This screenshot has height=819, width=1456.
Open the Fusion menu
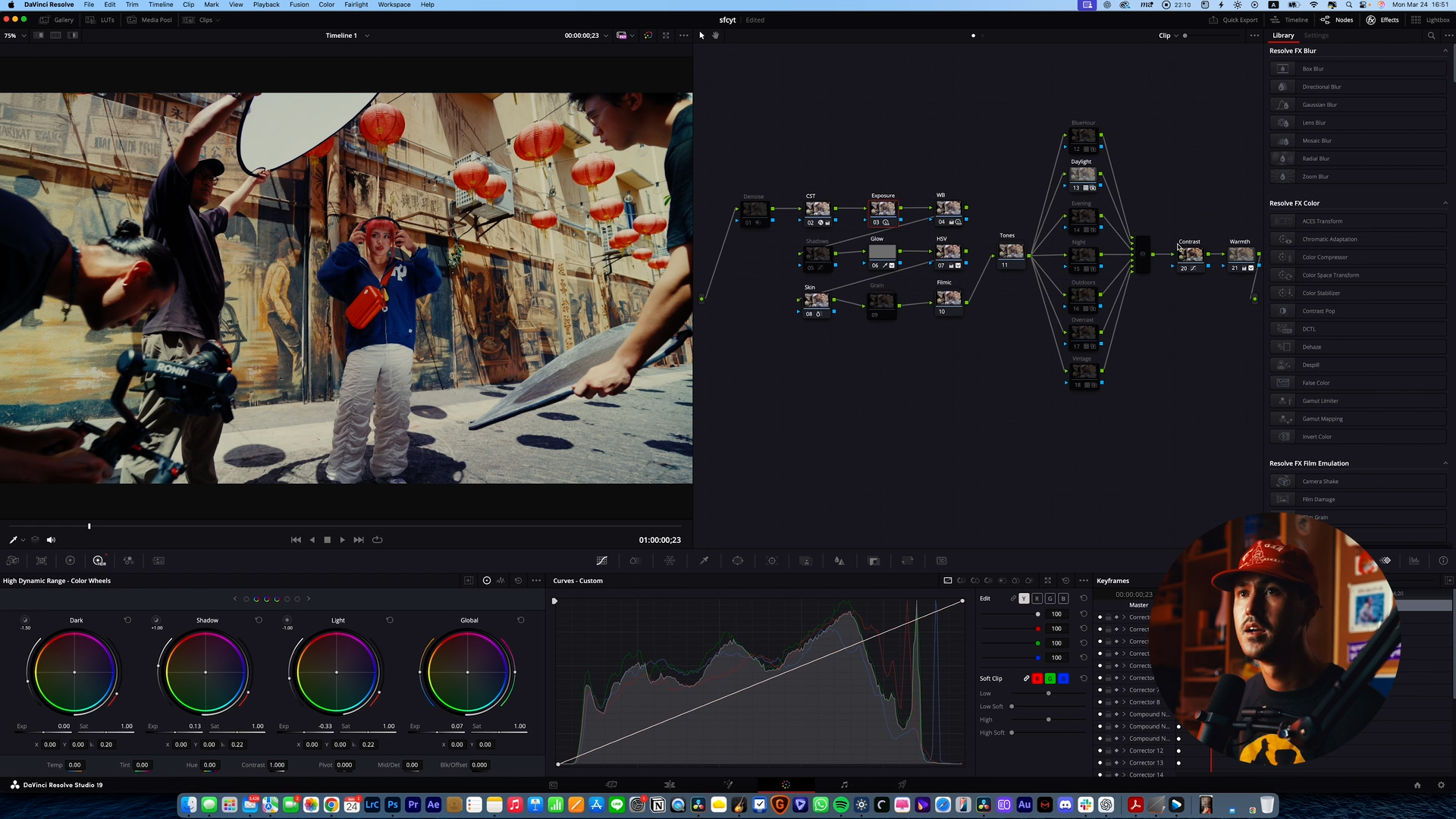point(299,5)
